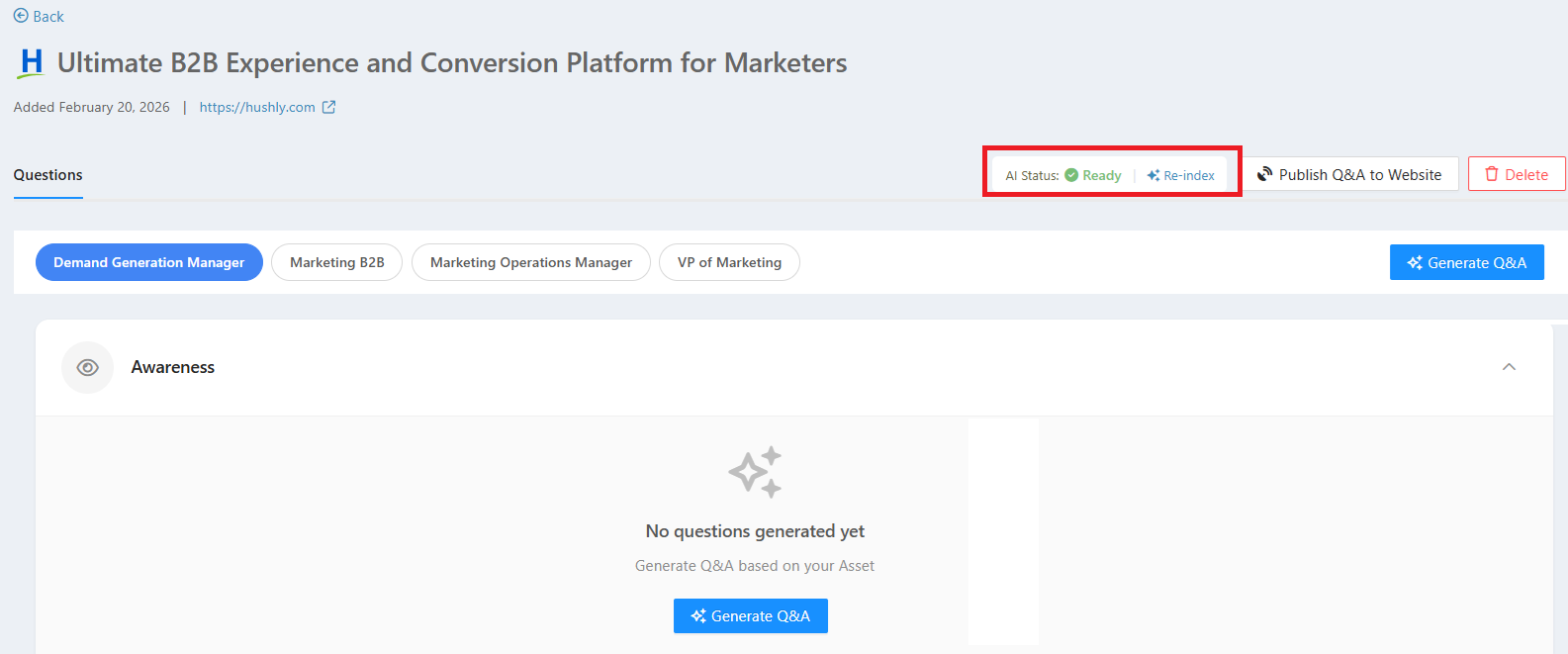Viewport: 1568px width, 654px height.
Task: Click the Awareness section heading
Action: click(x=173, y=367)
